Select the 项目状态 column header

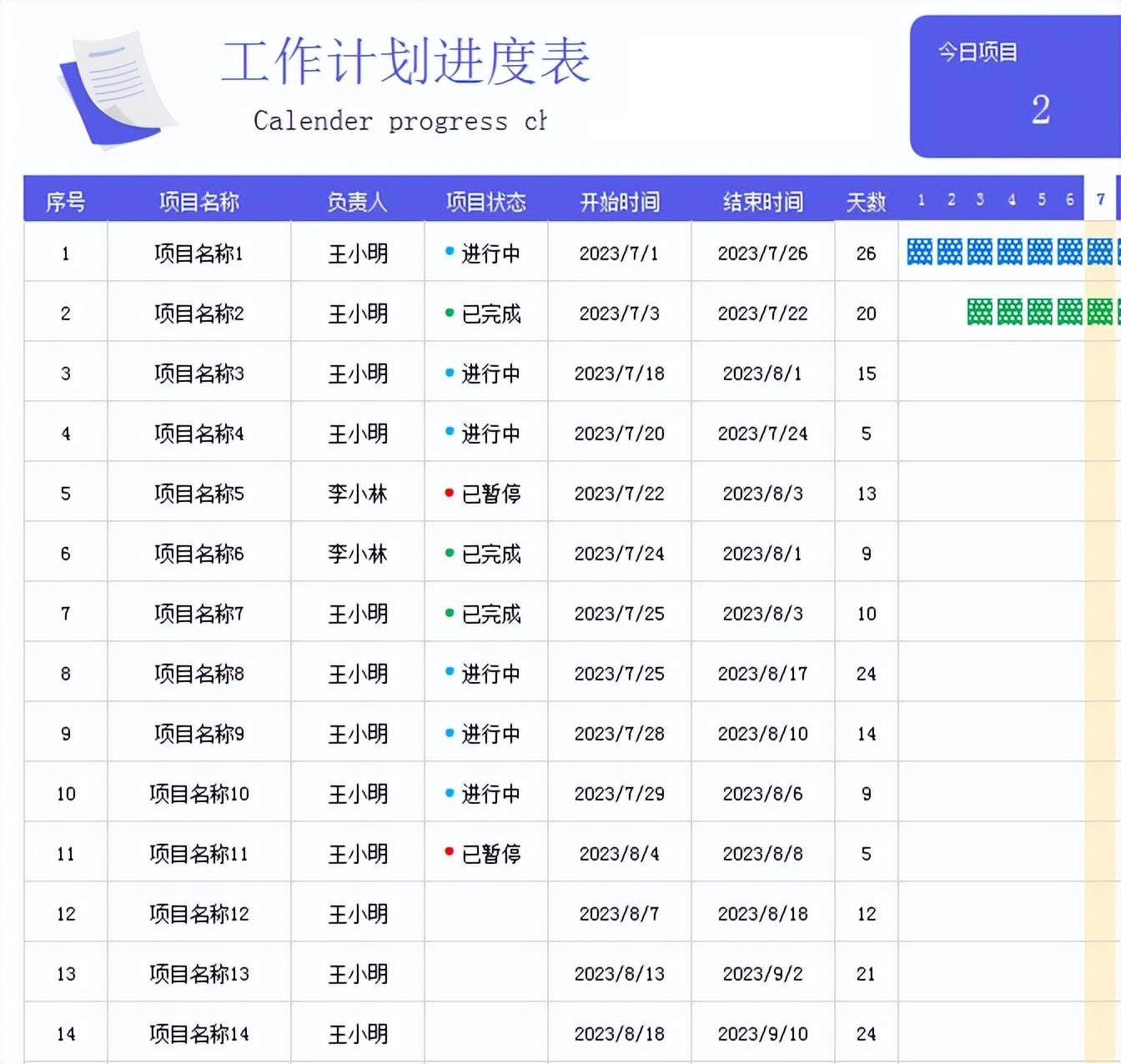pos(486,201)
